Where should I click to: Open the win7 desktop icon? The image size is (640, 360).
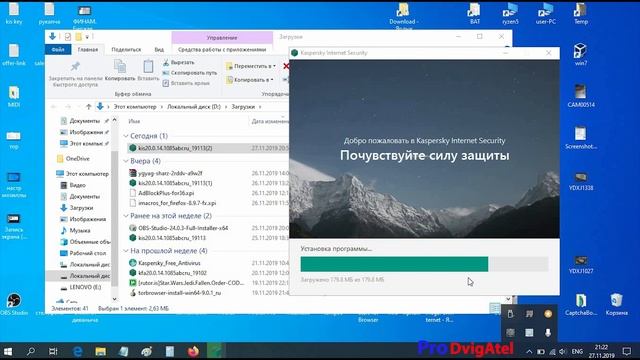pyautogui.click(x=581, y=54)
